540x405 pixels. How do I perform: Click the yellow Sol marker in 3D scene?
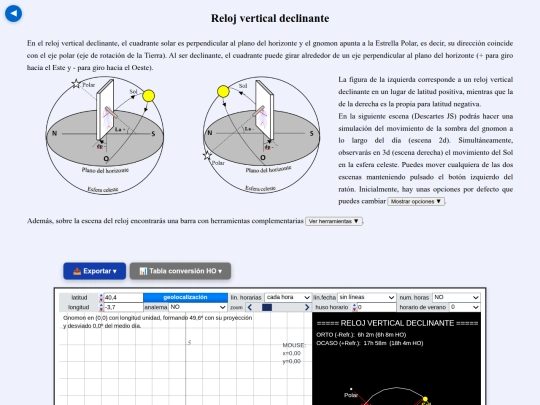(425, 399)
